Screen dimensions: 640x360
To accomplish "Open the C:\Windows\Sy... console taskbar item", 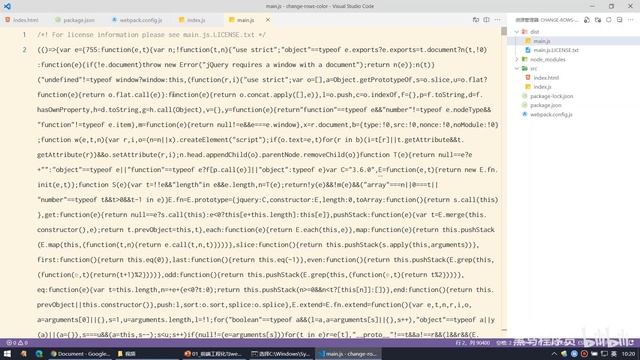I will [281, 353].
